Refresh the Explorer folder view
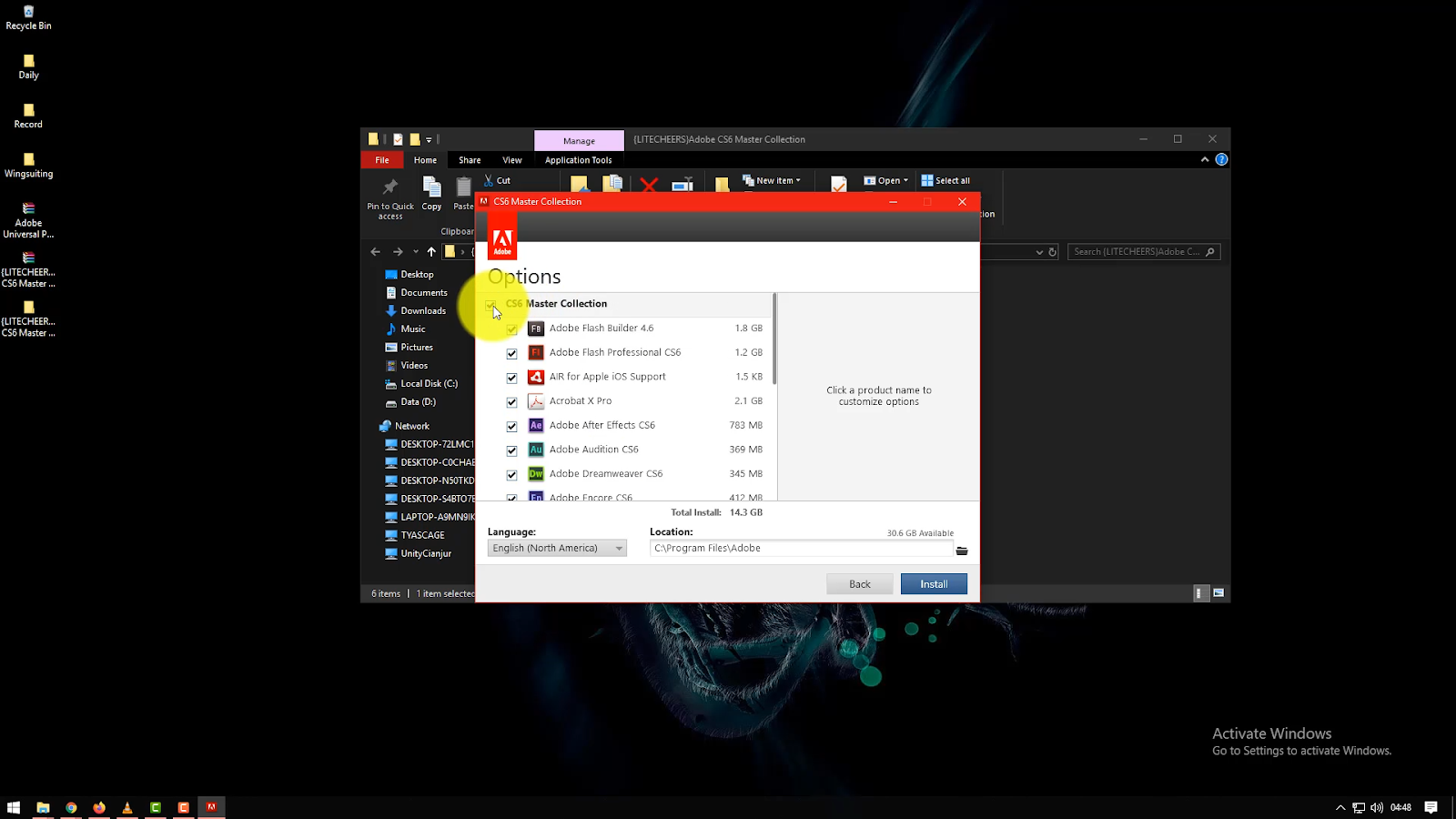 click(x=1053, y=252)
